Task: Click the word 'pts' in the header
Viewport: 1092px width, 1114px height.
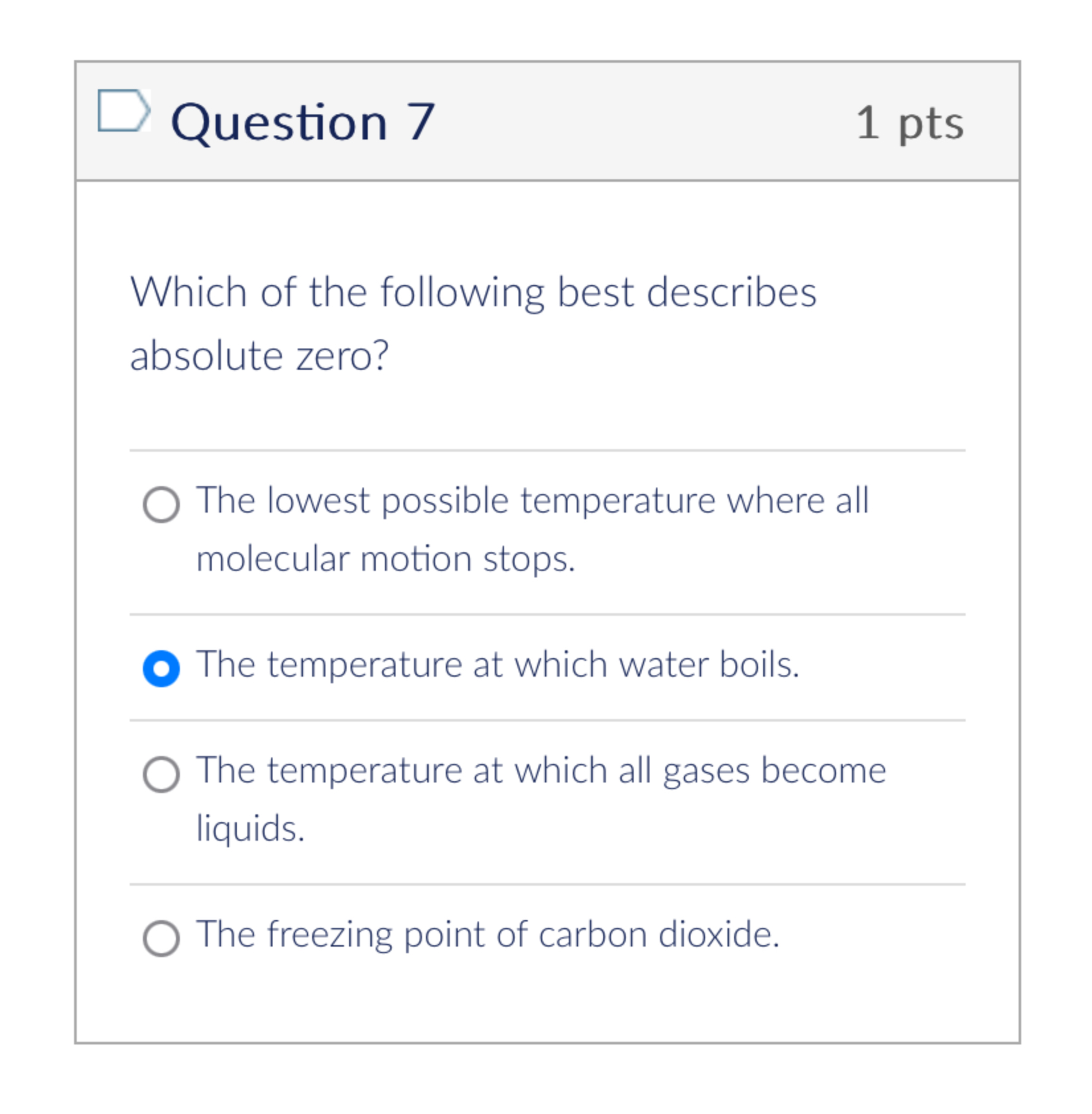Action: (x=931, y=124)
